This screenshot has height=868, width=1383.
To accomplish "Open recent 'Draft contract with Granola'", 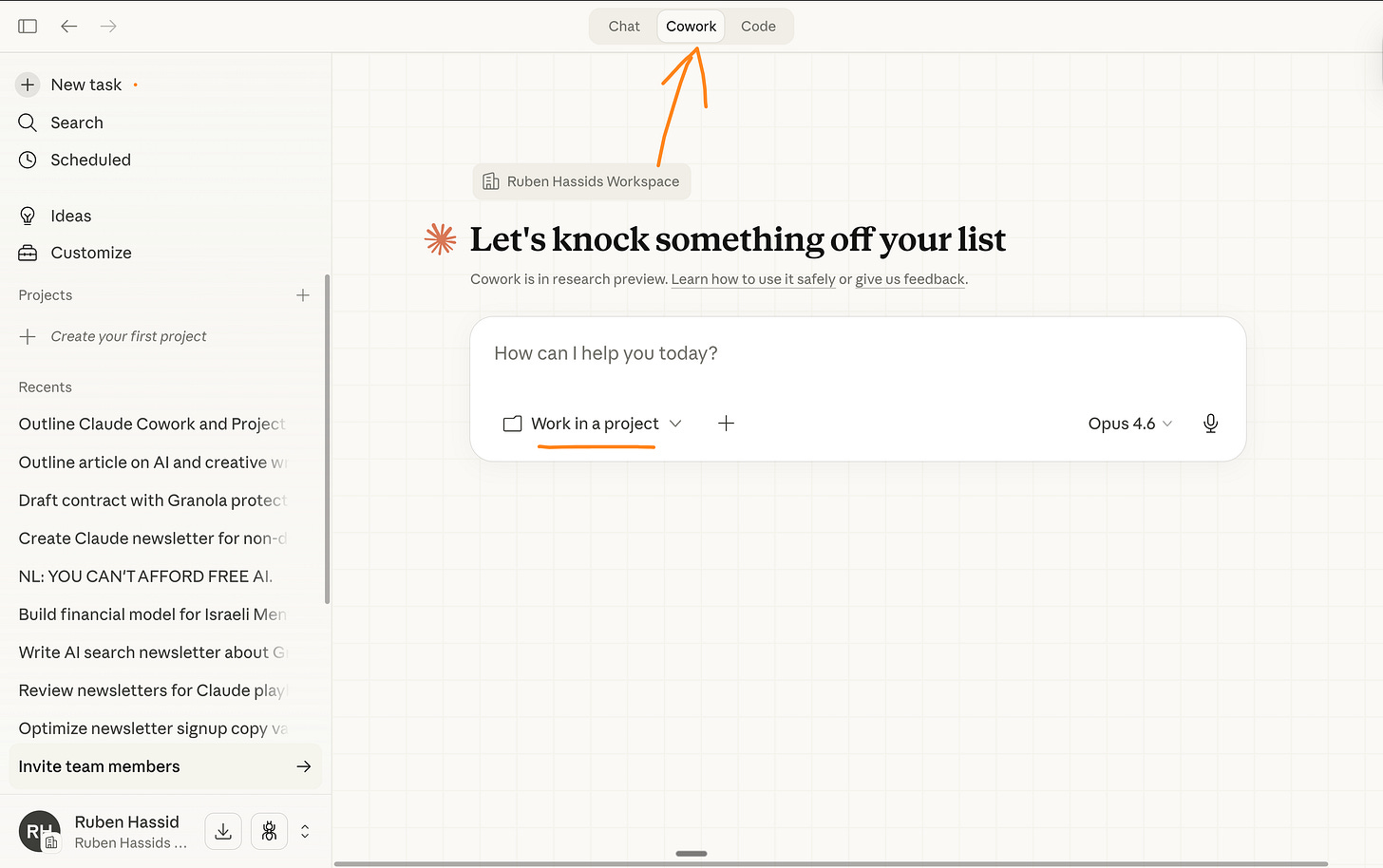I will click(152, 500).
